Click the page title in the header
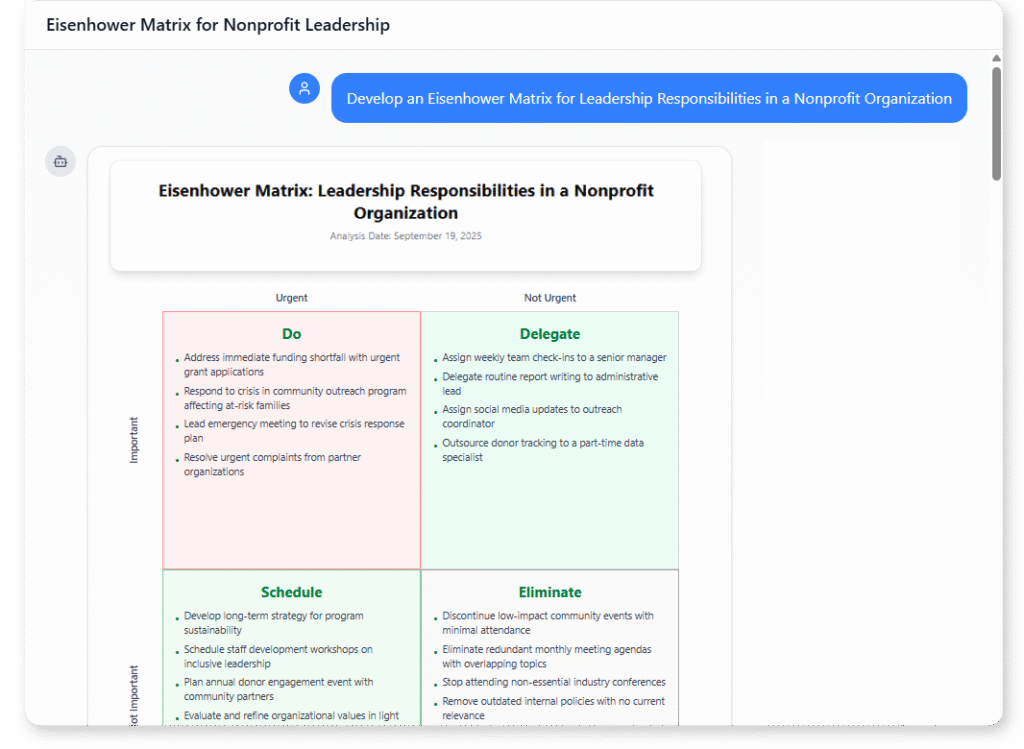1024x749 pixels. tap(218, 25)
